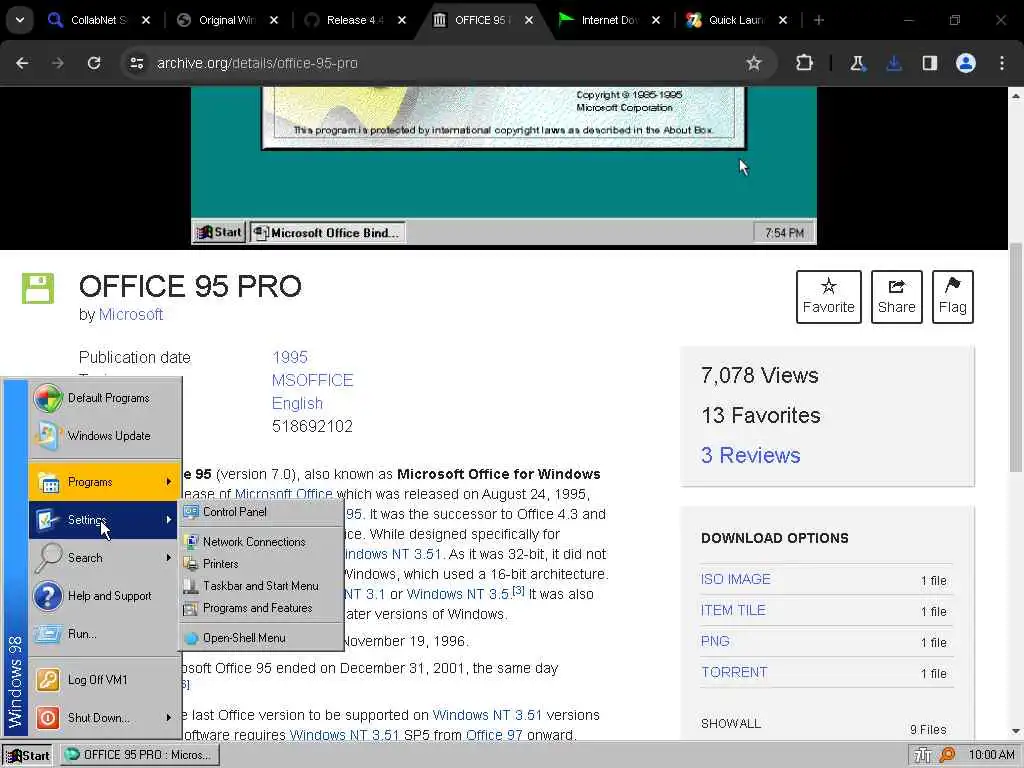Open site information icon in address bar
Viewport: 1024px width, 768px height.
click(x=136, y=63)
